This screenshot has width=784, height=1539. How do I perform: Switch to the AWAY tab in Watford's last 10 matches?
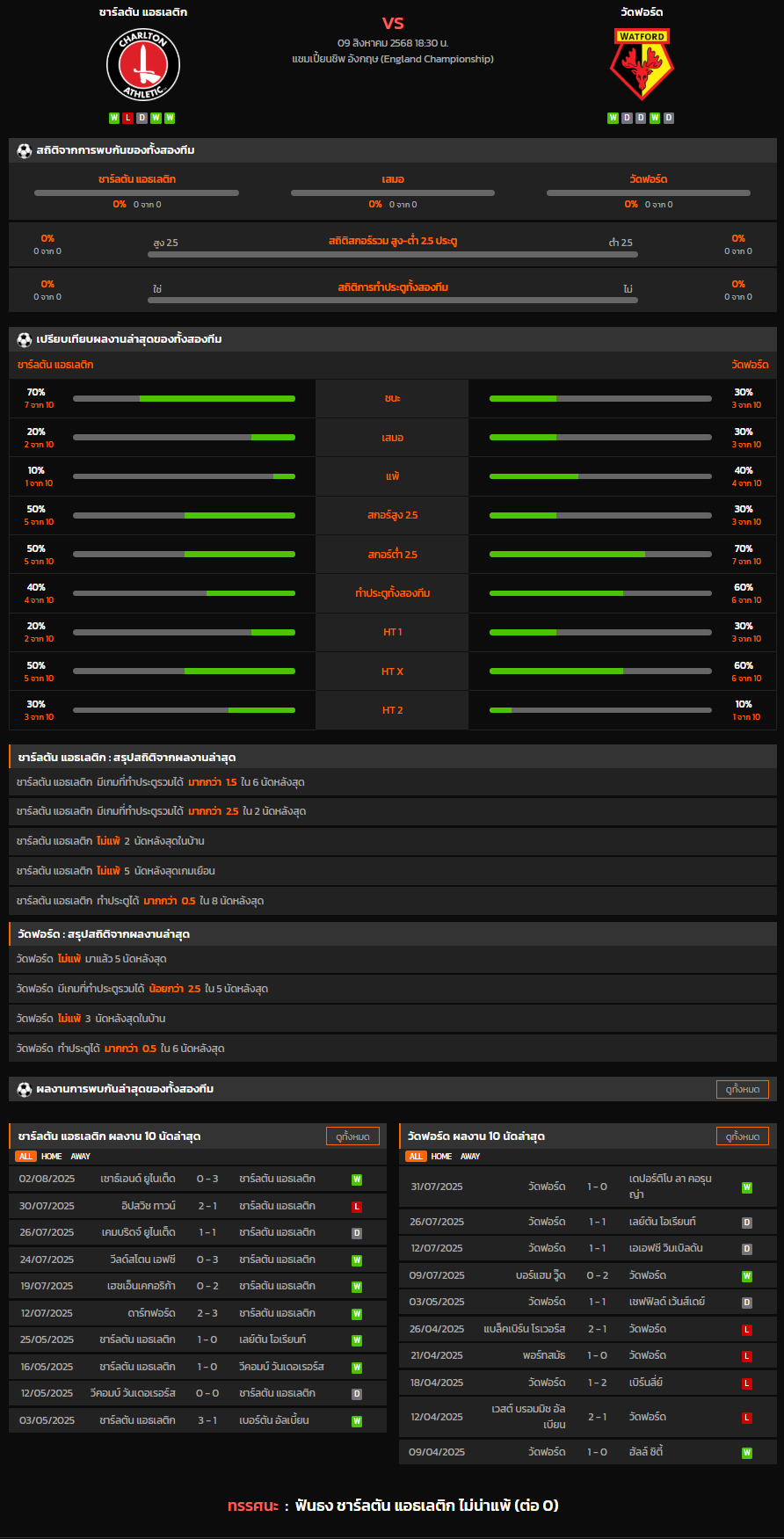(471, 1157)
